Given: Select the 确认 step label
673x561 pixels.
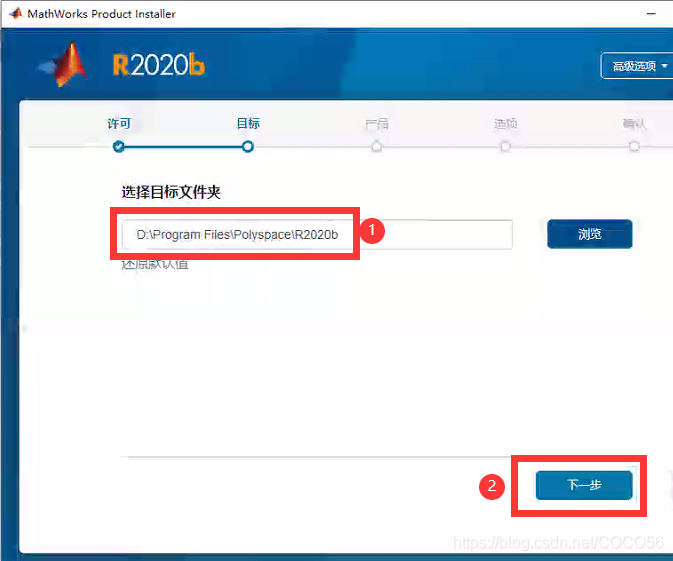Looking at the screenshot, I should click(x=634, y=124).
